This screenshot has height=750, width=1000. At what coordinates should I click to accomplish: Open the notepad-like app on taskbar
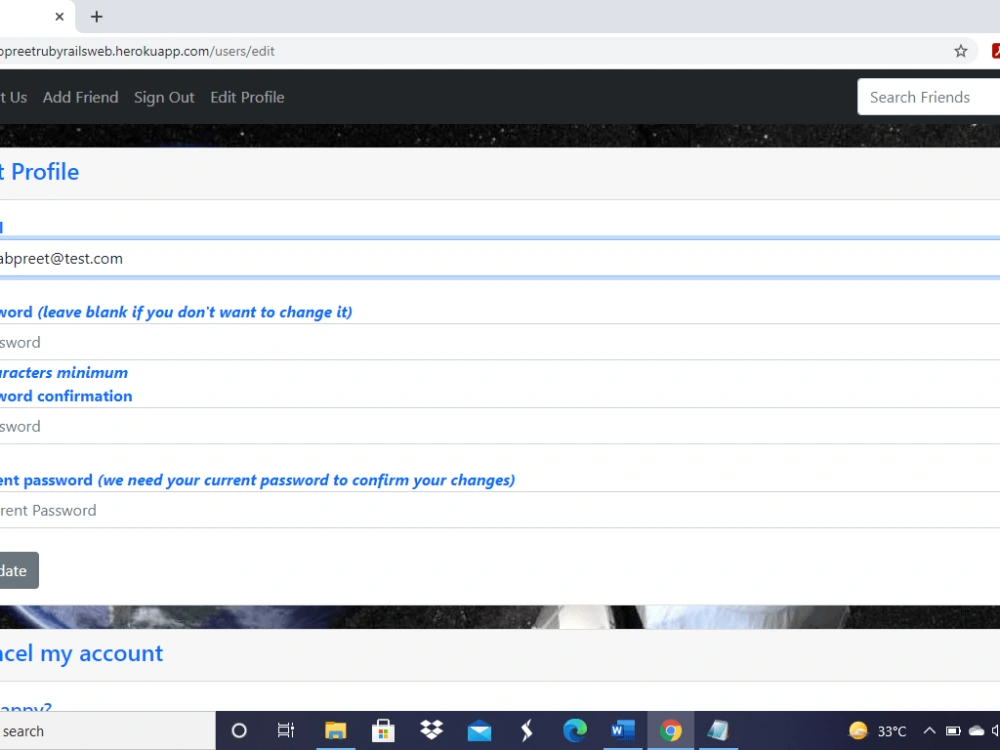coord(718,730)
